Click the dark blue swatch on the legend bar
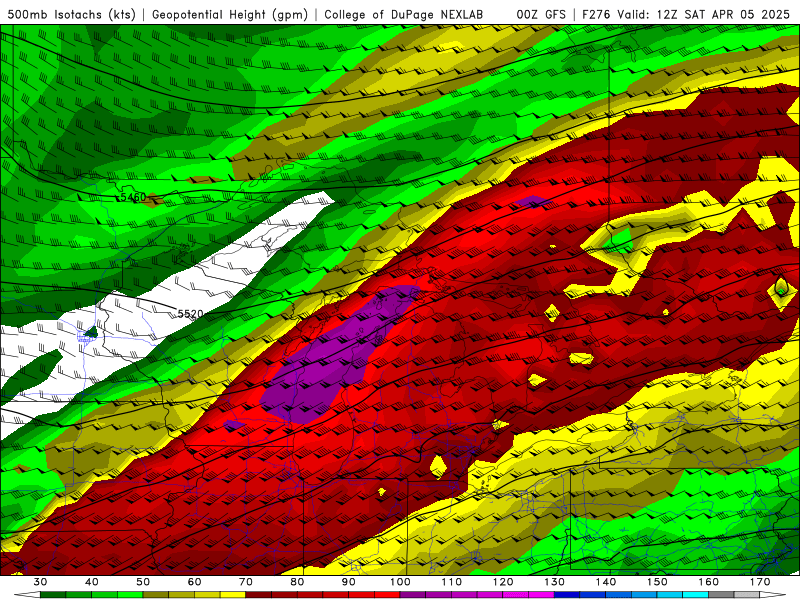 click(567, 595)
